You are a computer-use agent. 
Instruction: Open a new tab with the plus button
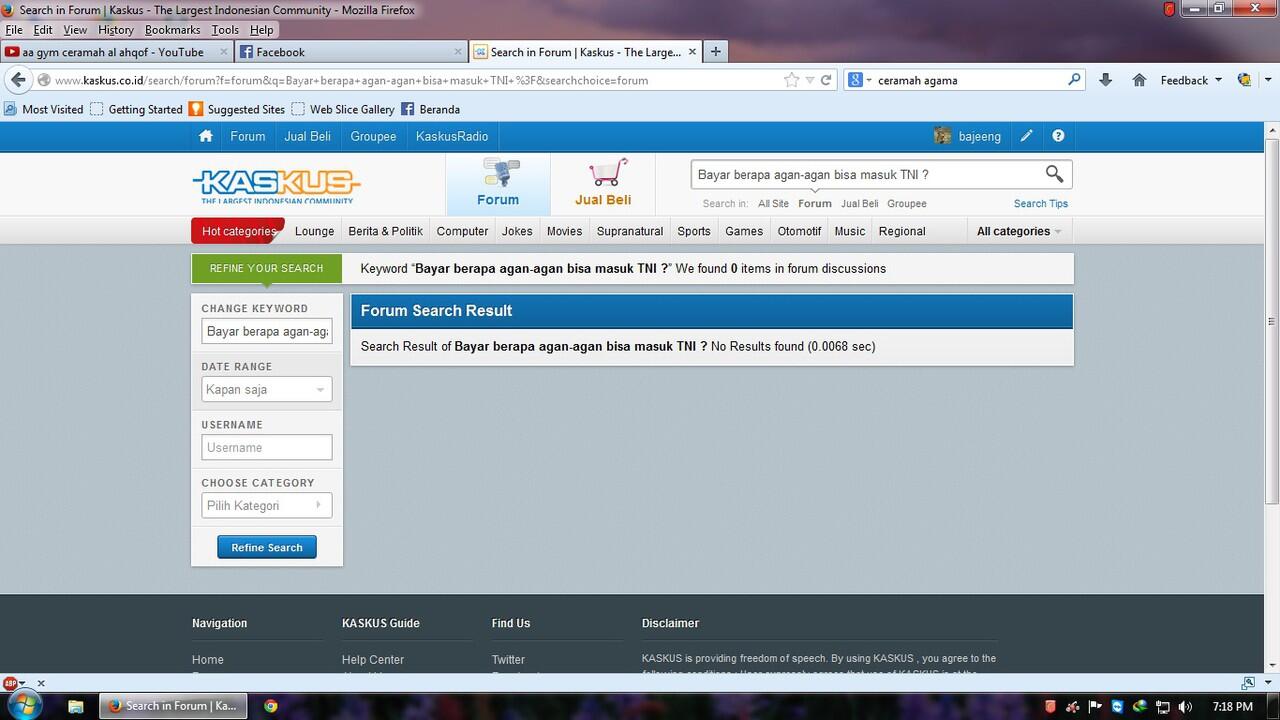(x=715, y=52)
